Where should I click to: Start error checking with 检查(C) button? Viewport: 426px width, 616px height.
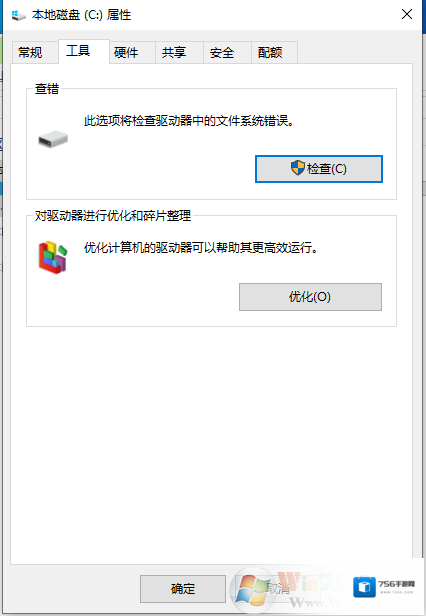[319, 169]
